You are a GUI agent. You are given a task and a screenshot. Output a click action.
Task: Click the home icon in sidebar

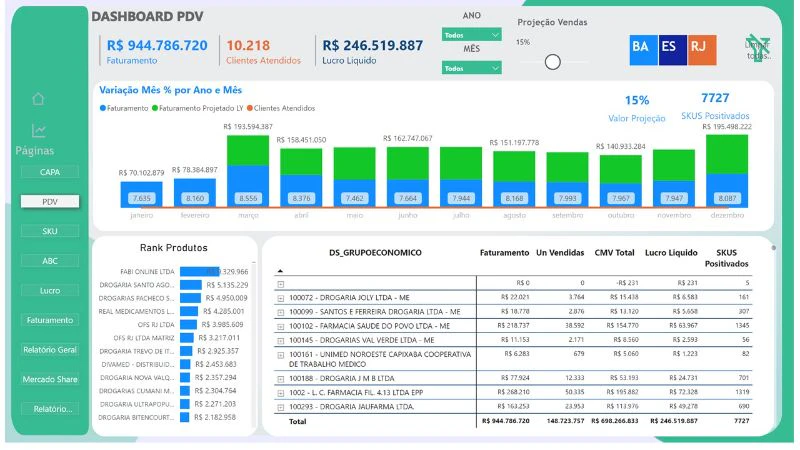(38, 99)
